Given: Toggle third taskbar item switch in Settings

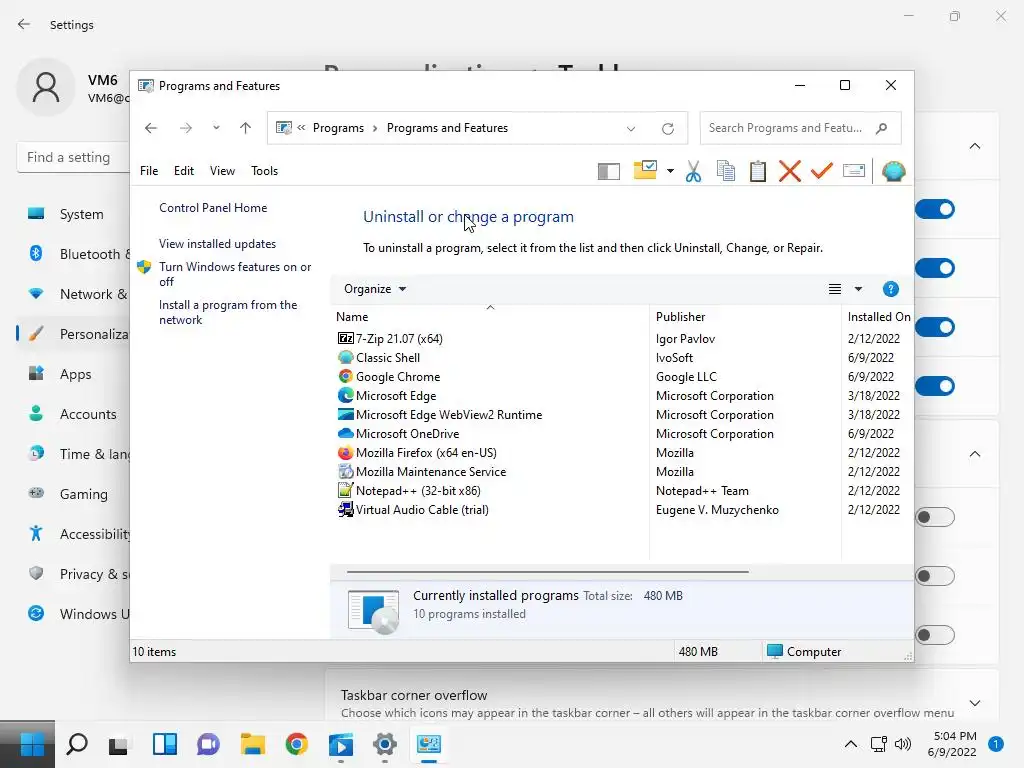Looking at the screenshot, I should pos(935,327).
